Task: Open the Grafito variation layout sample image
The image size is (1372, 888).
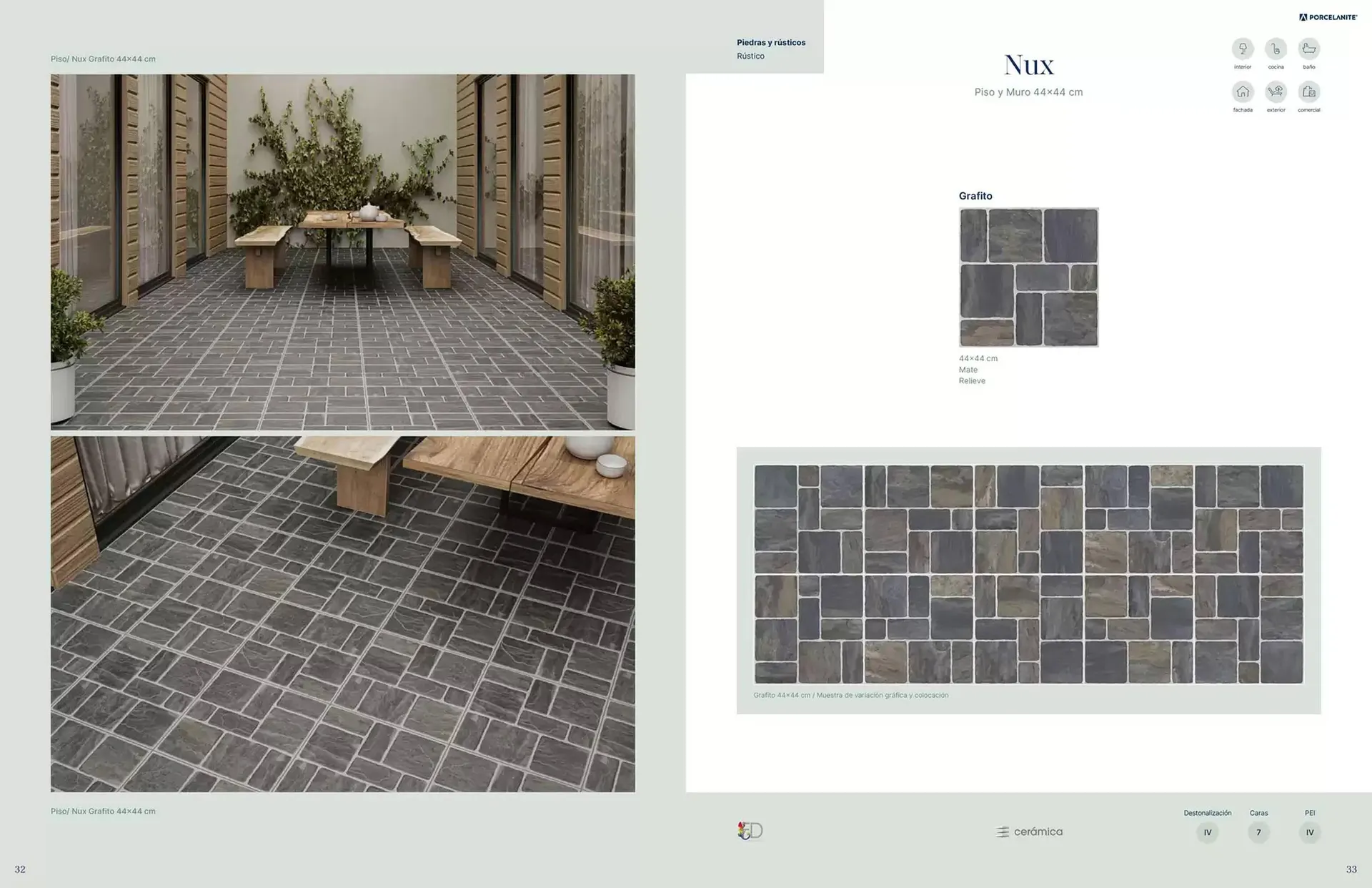Action: point(1028,574)
